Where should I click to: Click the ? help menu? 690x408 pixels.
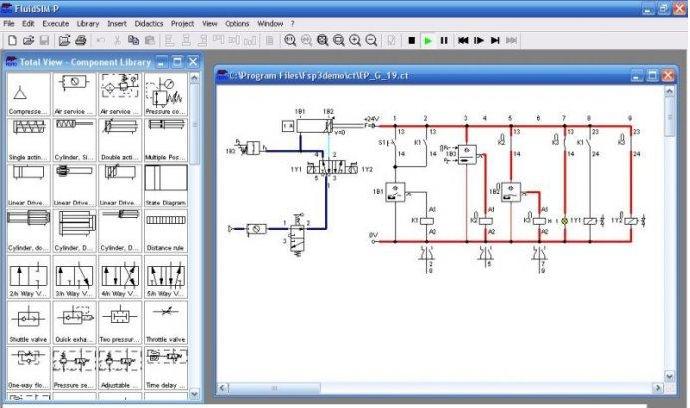[292, 22]
